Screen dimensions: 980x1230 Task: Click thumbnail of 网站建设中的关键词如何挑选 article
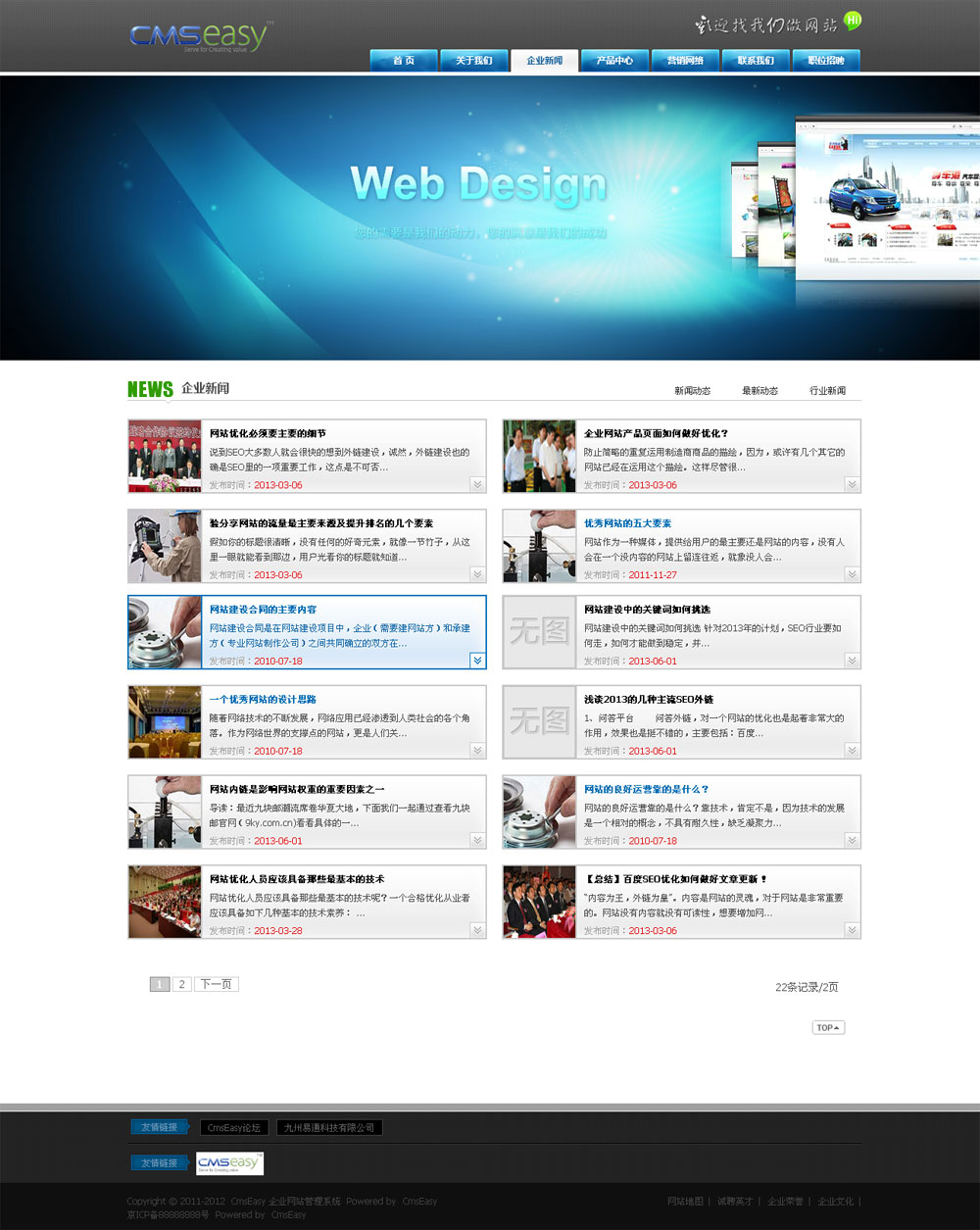pos(539,632)
